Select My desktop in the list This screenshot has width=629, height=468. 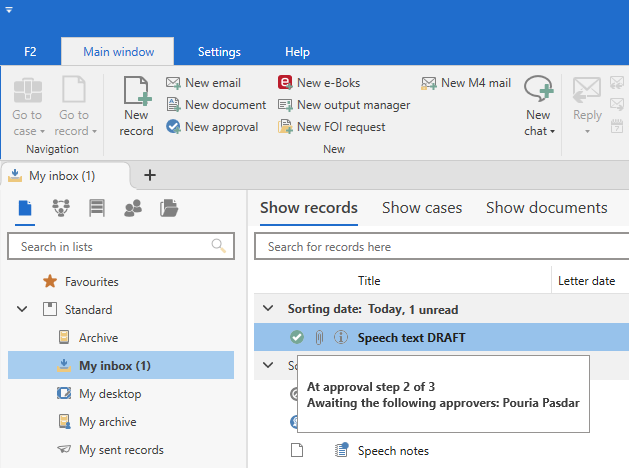point(110,394)
